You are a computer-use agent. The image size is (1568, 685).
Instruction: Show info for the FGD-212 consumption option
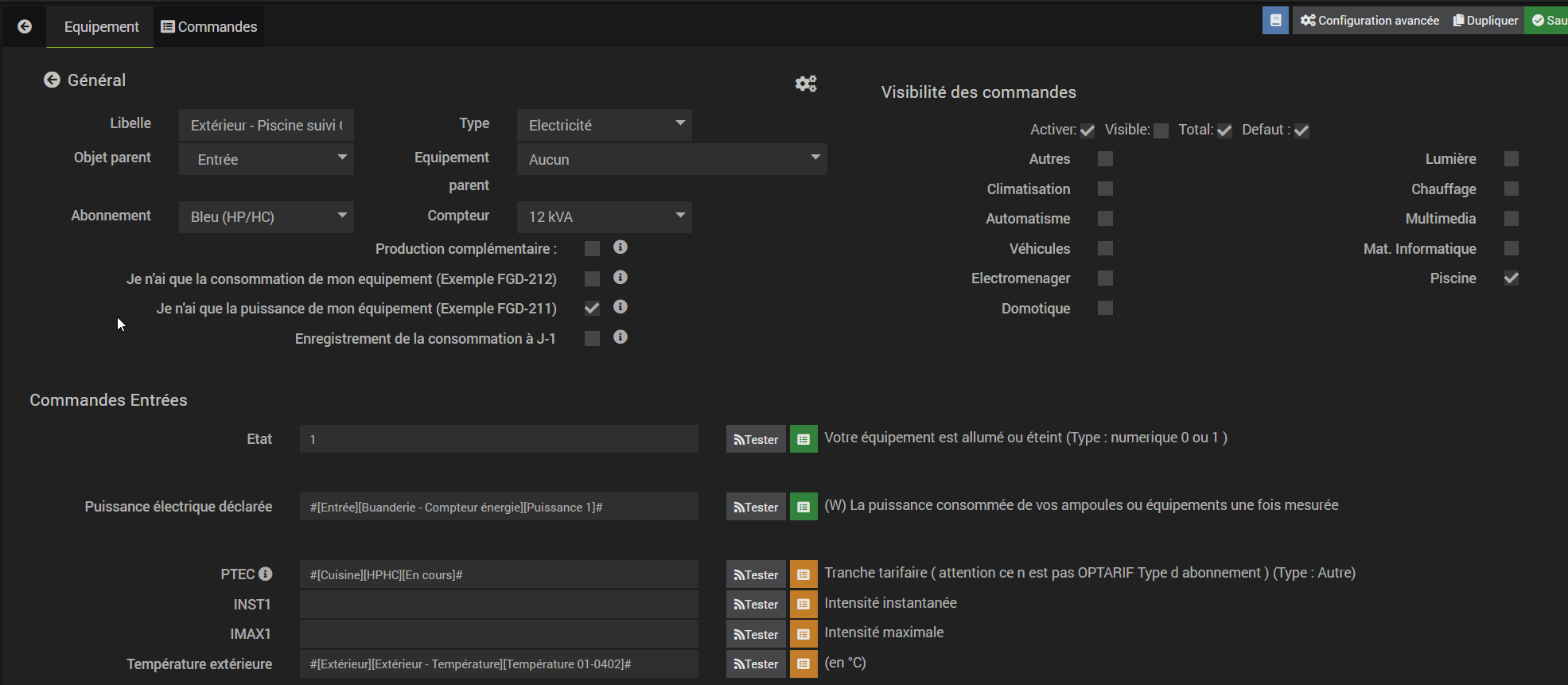tap(621, 277)
